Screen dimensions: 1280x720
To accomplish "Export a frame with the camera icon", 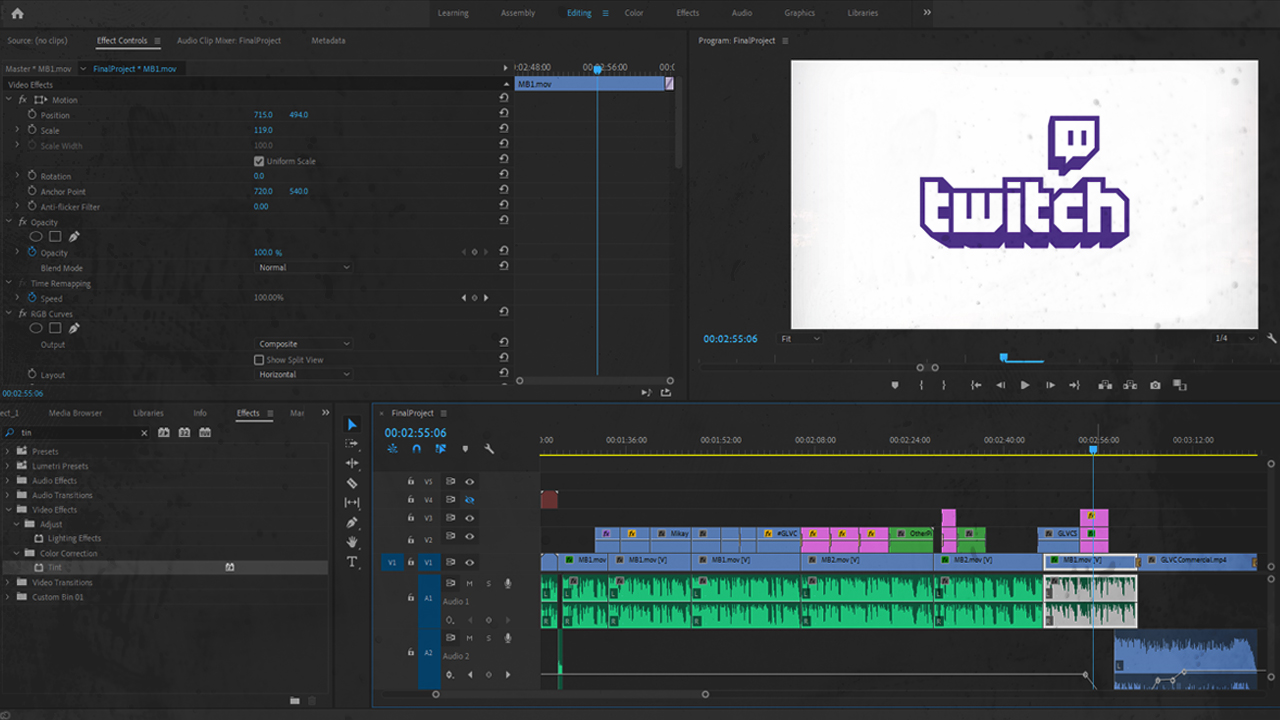I will (1155, 385).
